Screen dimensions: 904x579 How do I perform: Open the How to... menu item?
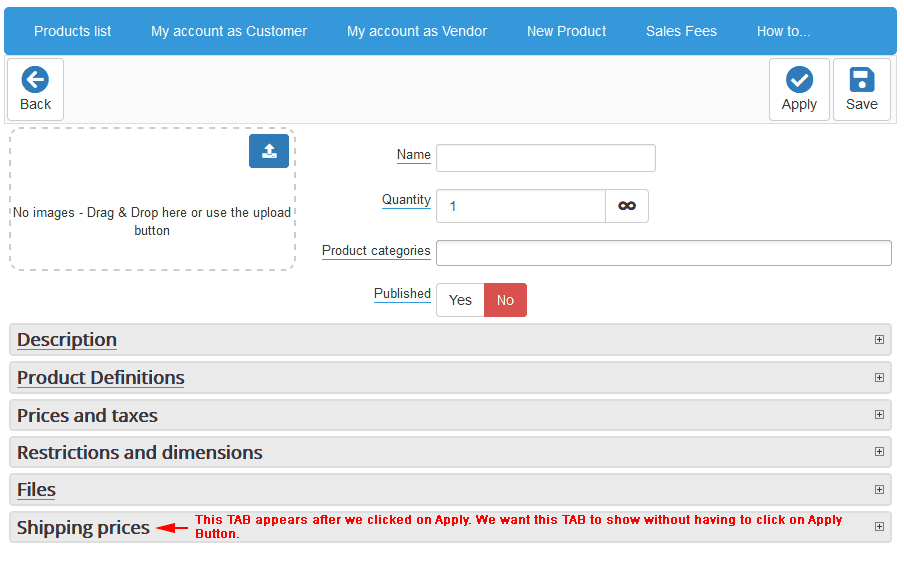point(784,31)
